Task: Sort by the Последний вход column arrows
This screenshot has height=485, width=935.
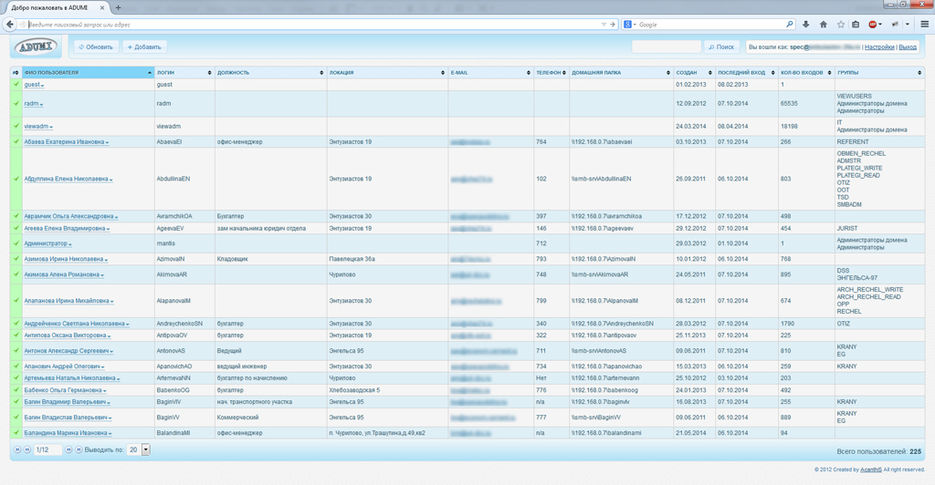Action: 773,73
